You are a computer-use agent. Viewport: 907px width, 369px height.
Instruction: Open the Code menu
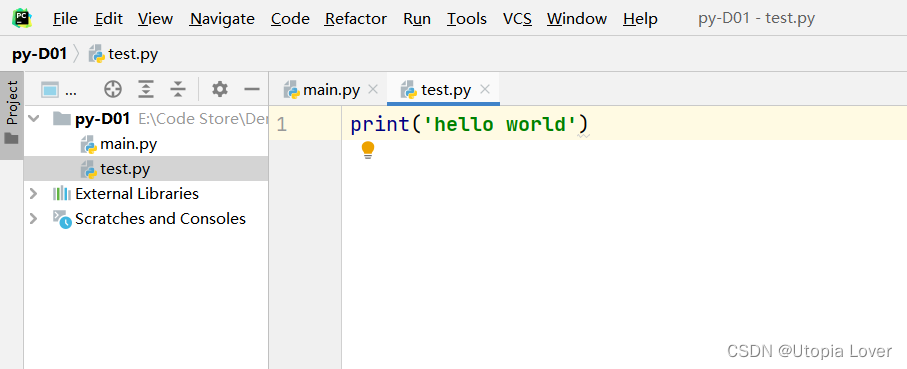[290, 19]
